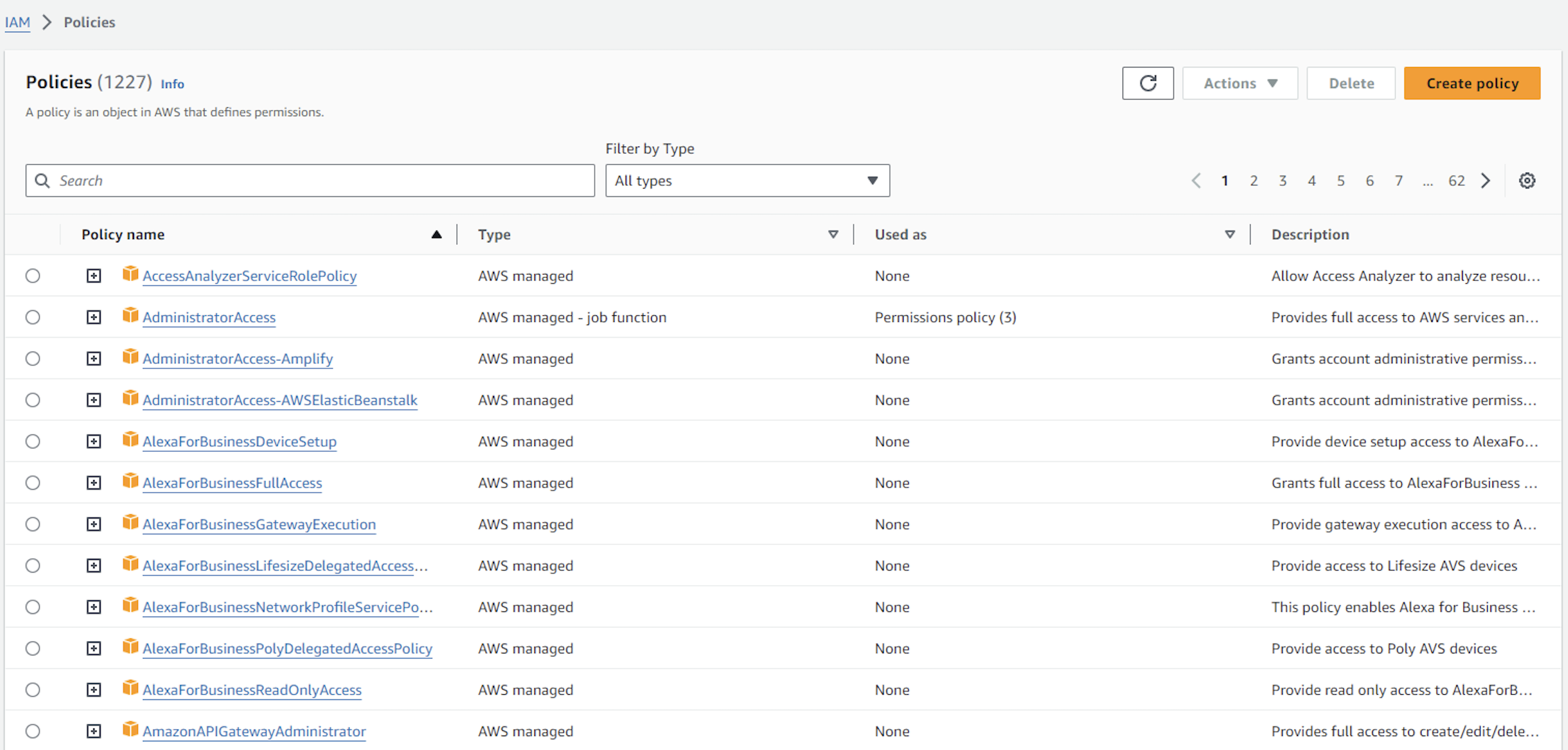Viewport: 1568px width, 750px height.
Task: Select the AlexaForBusinessFullAccess radio button
Action: pos(33,483)
